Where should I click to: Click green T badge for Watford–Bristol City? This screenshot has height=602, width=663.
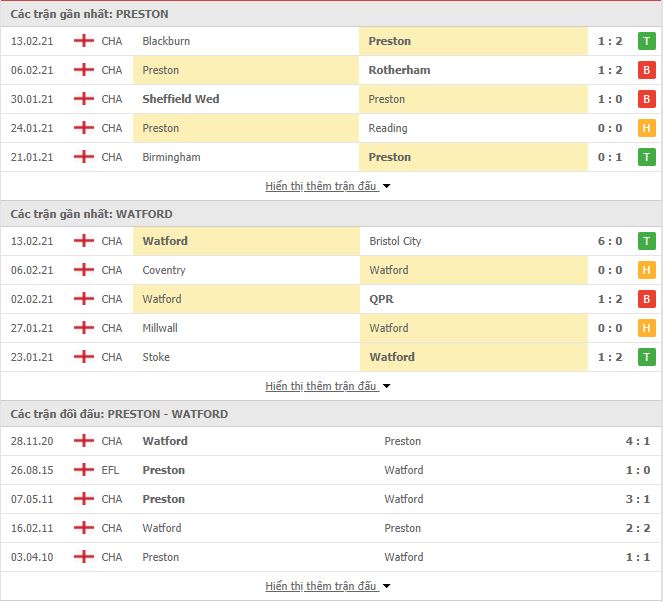click(647, 241)
